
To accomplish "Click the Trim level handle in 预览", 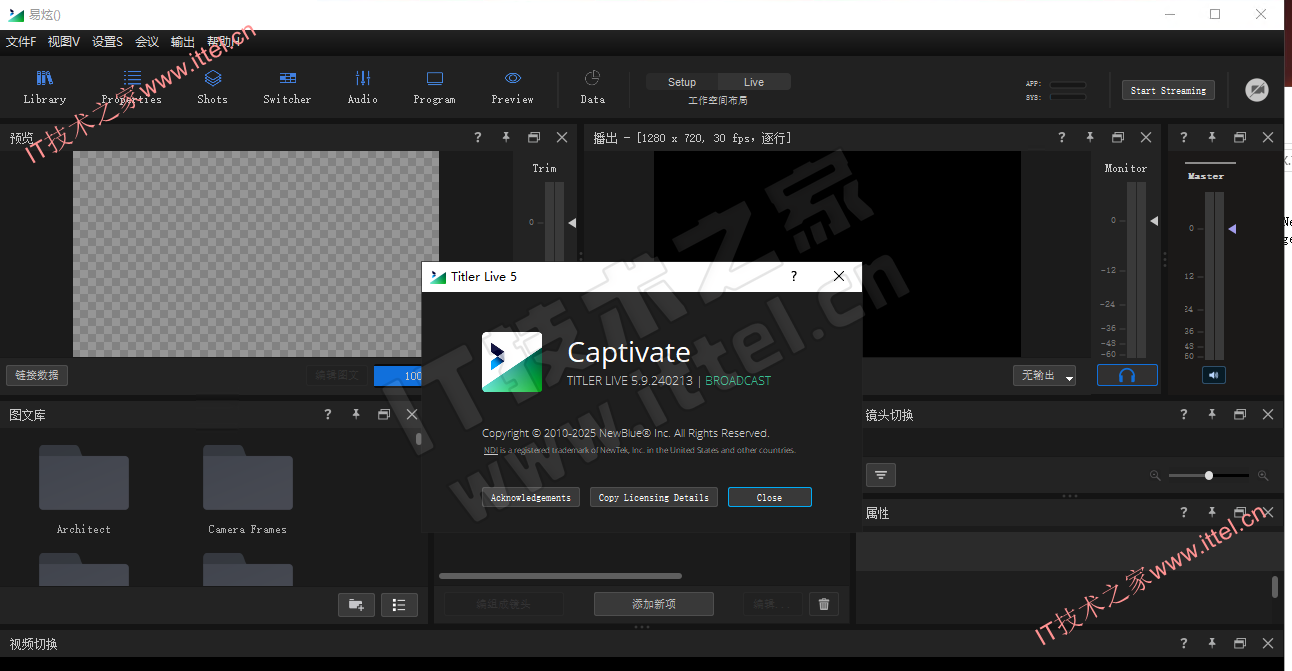I will pos(572,223).
